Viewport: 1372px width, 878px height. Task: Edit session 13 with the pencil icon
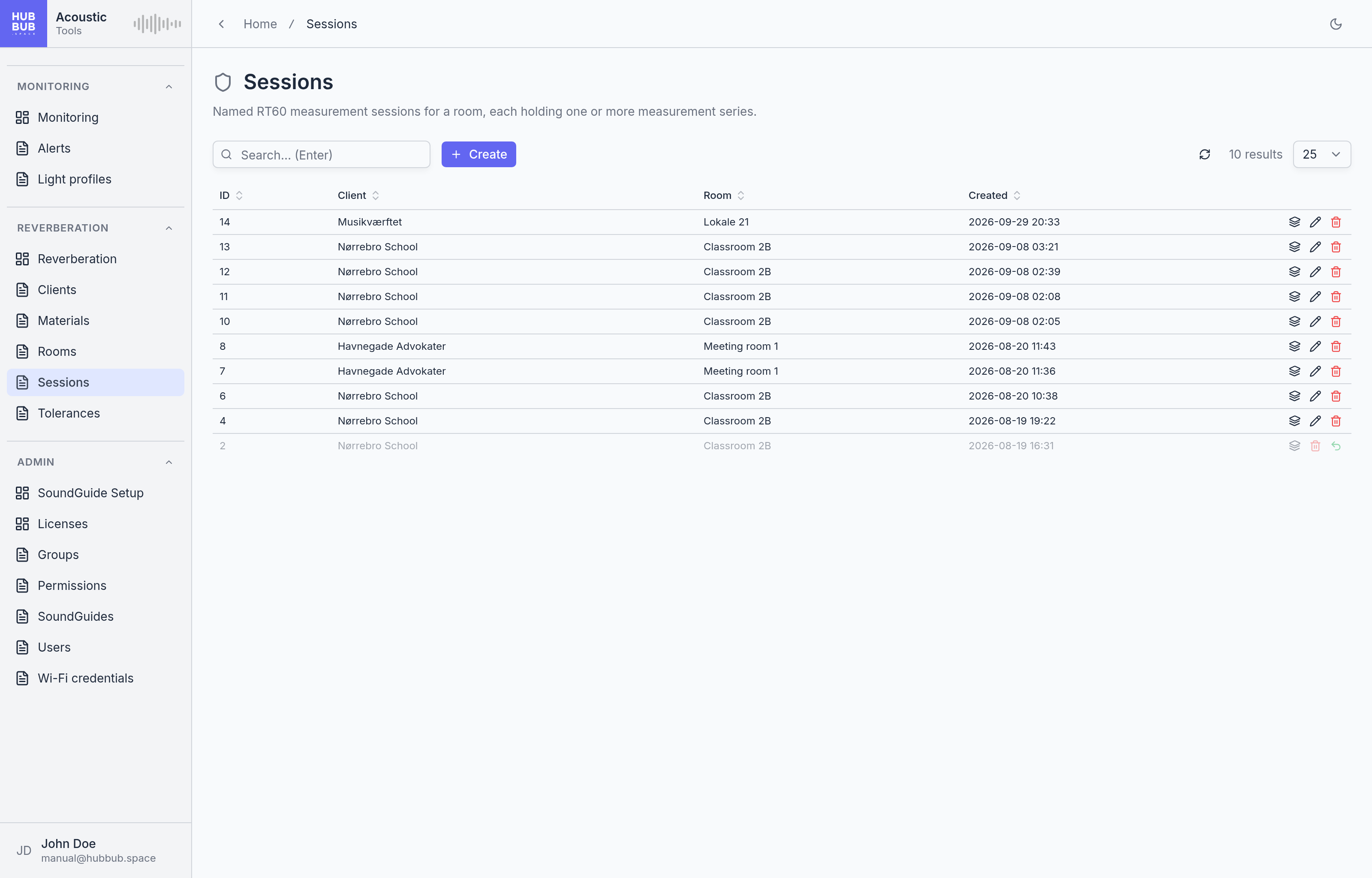(1315, 247)
